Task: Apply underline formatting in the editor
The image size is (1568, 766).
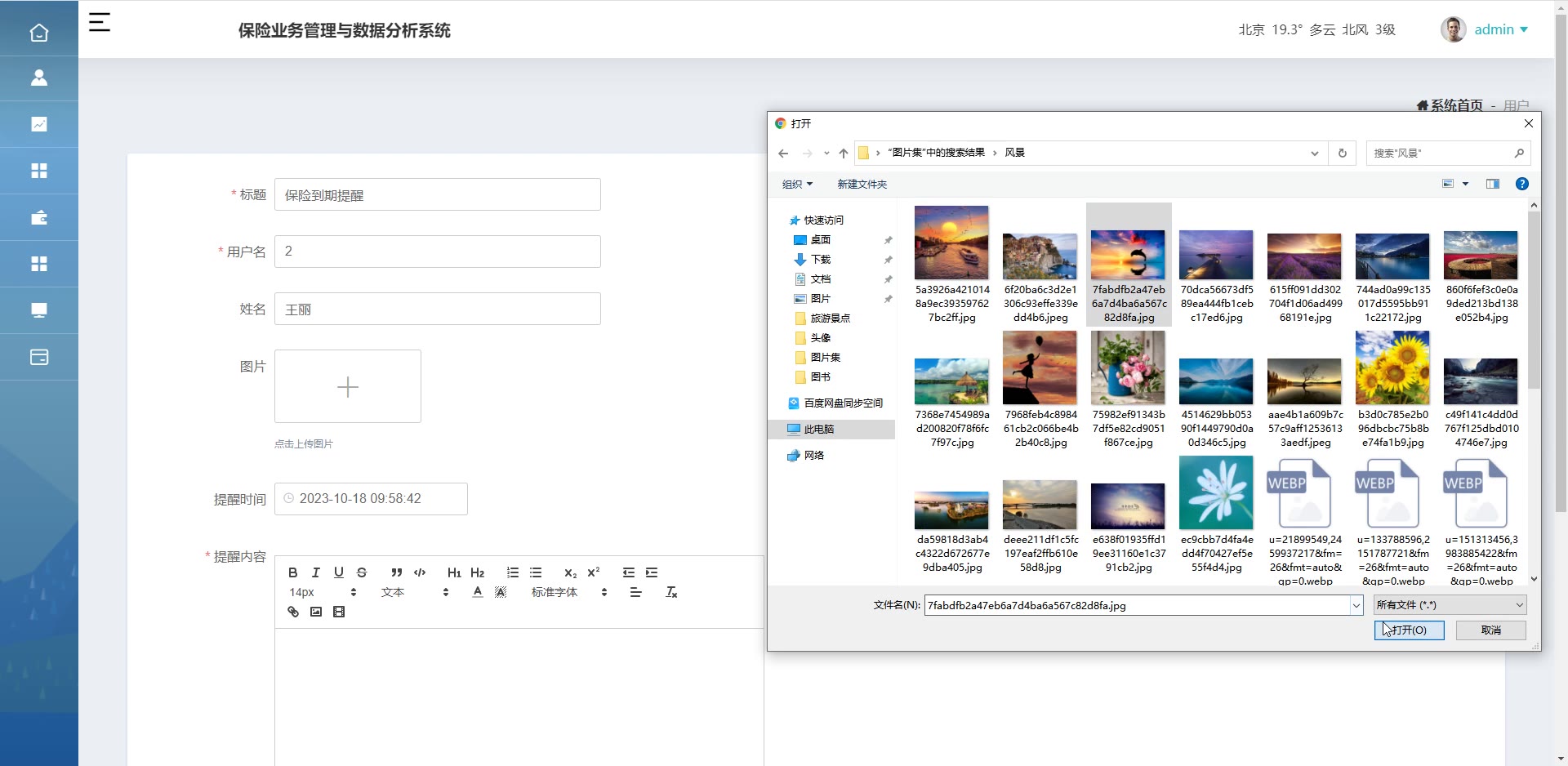Action: (339, 572)
